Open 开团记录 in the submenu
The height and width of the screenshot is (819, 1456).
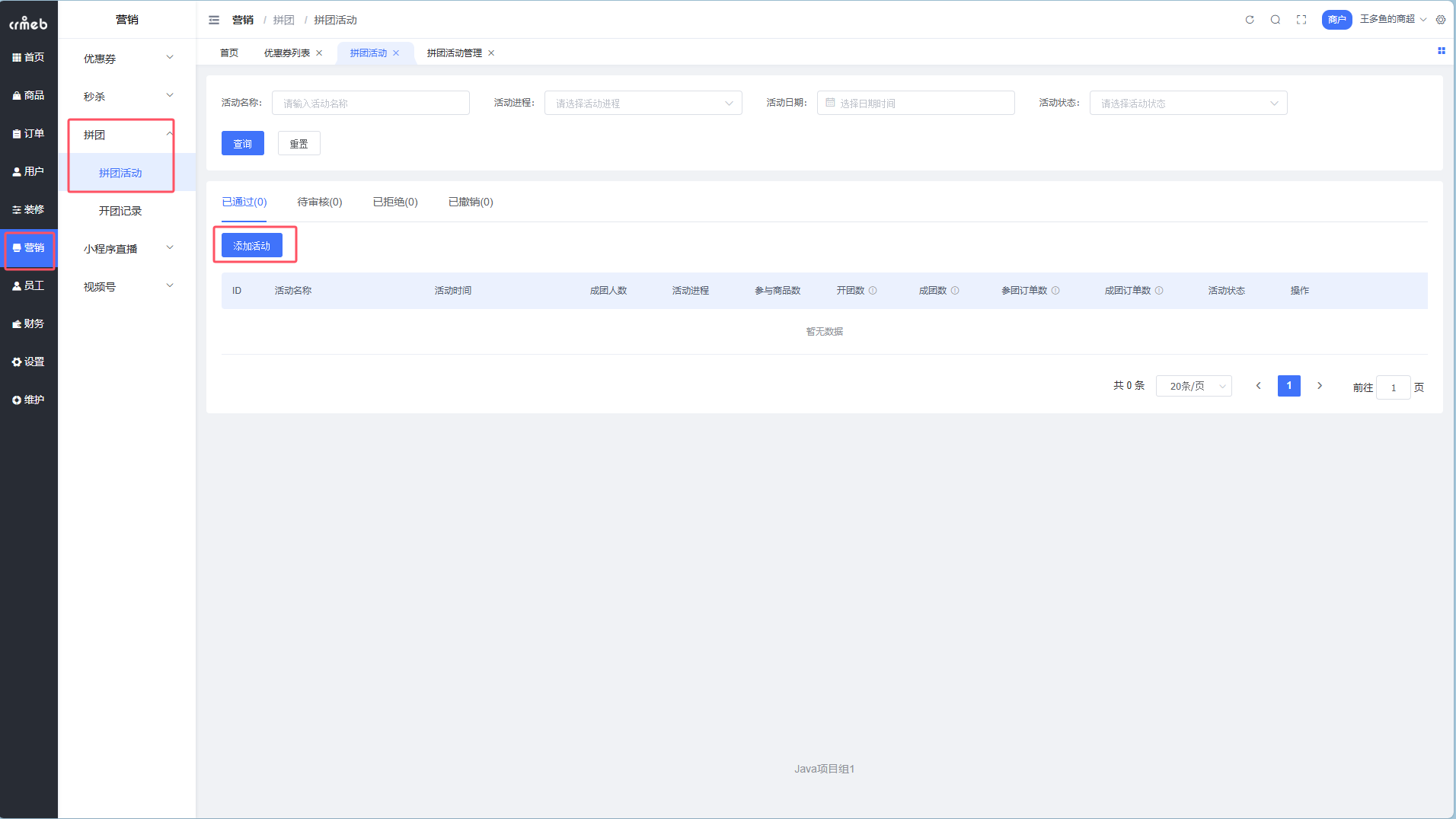point(120,211)
